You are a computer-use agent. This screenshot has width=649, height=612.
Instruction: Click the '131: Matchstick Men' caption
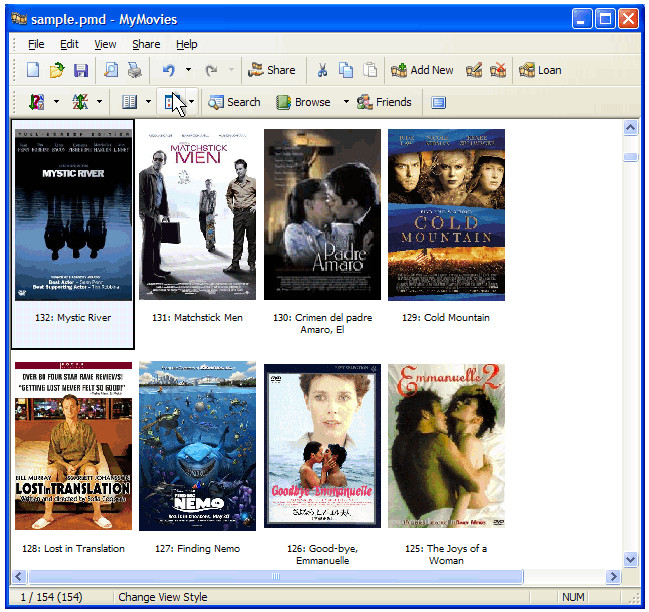197,317
